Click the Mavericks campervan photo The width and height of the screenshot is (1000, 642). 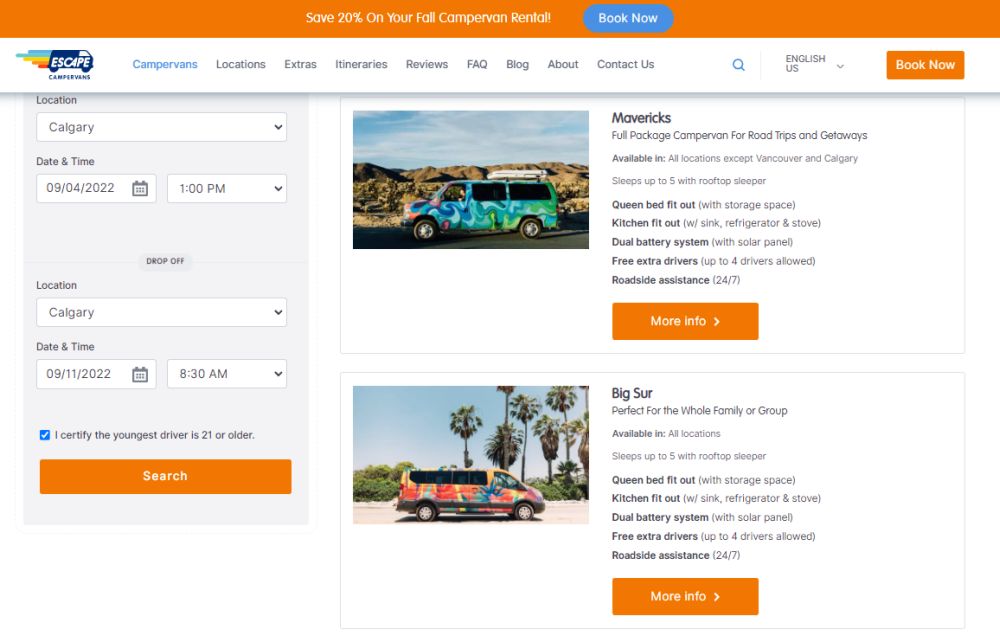470,179
